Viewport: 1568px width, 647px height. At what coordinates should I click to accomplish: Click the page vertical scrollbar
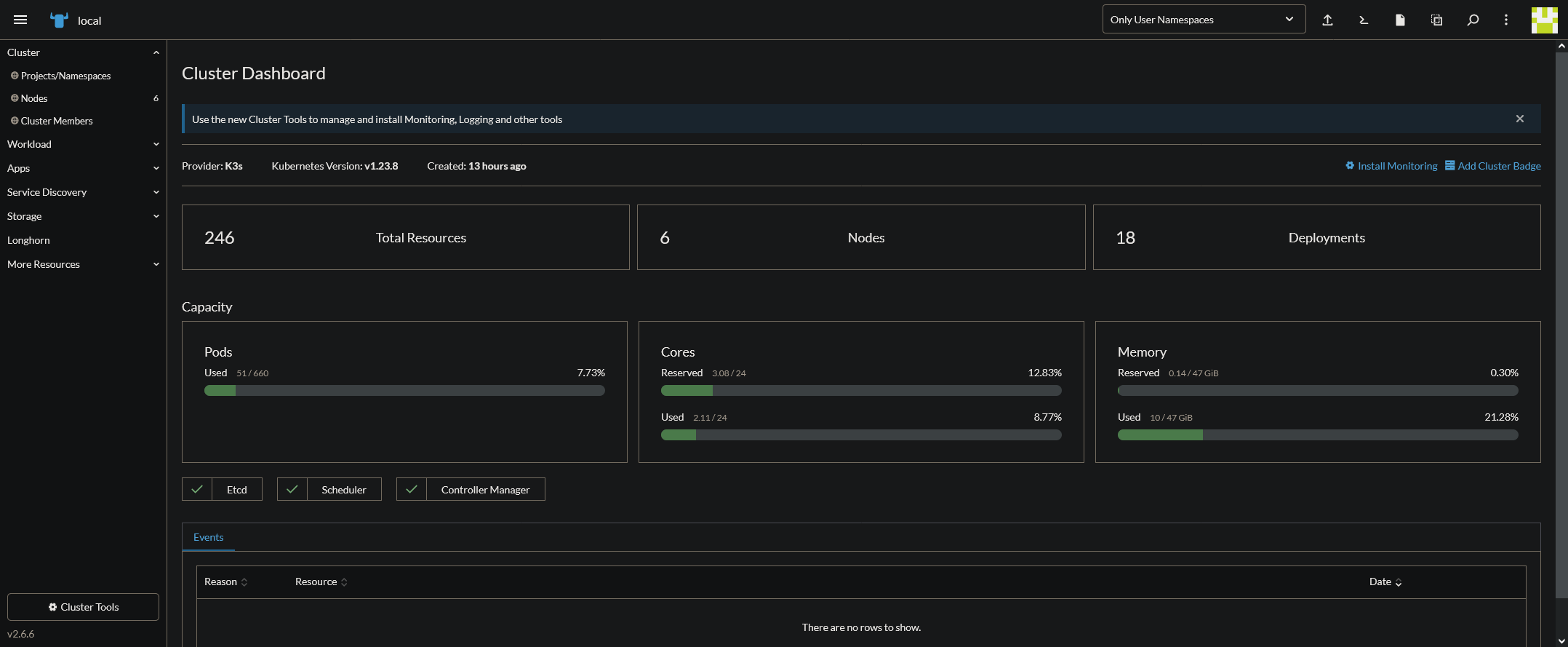click(x=1561, y=325)
